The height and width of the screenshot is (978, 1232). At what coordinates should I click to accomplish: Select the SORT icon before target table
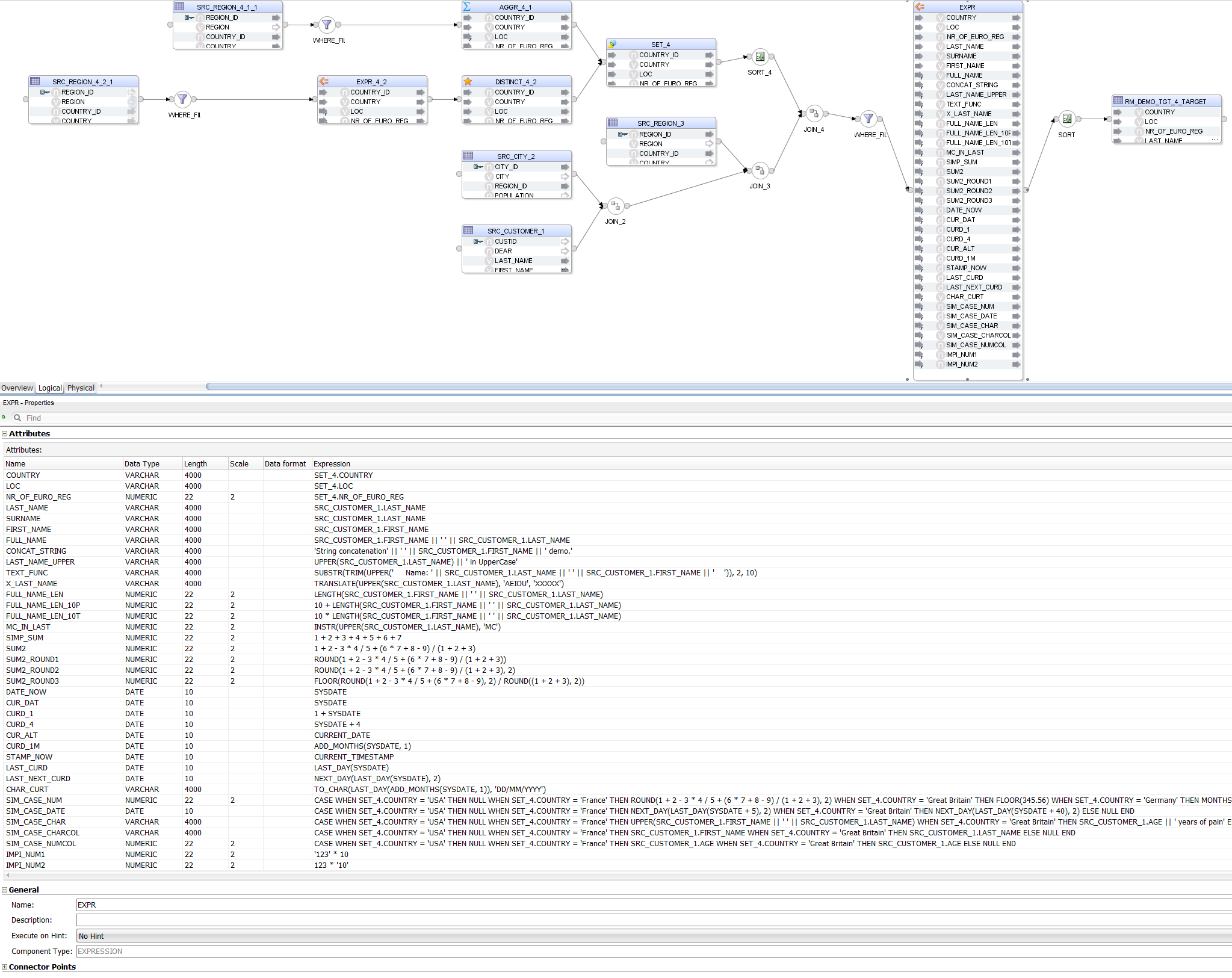[x=1066, y=119]
